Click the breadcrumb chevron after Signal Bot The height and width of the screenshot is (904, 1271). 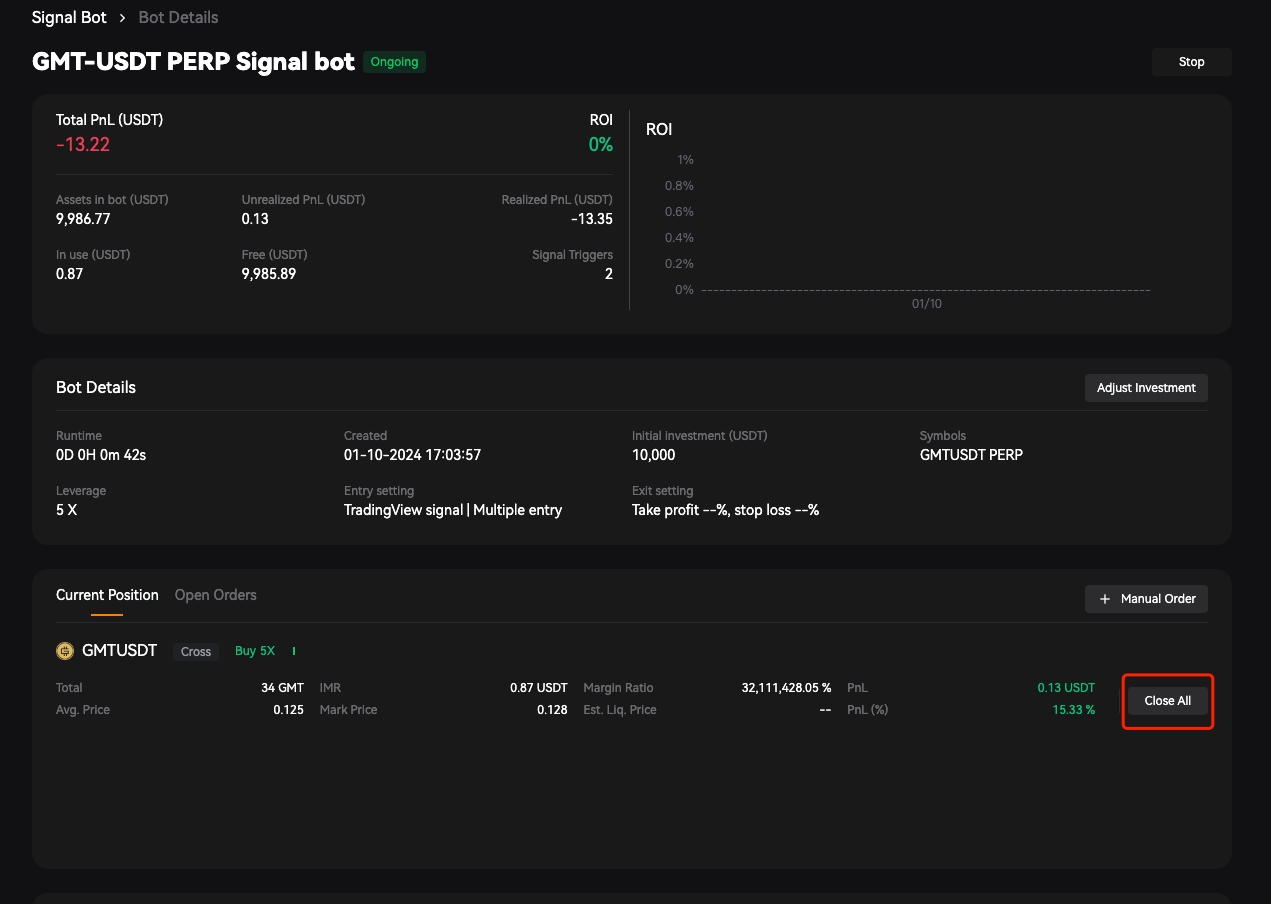123,18
